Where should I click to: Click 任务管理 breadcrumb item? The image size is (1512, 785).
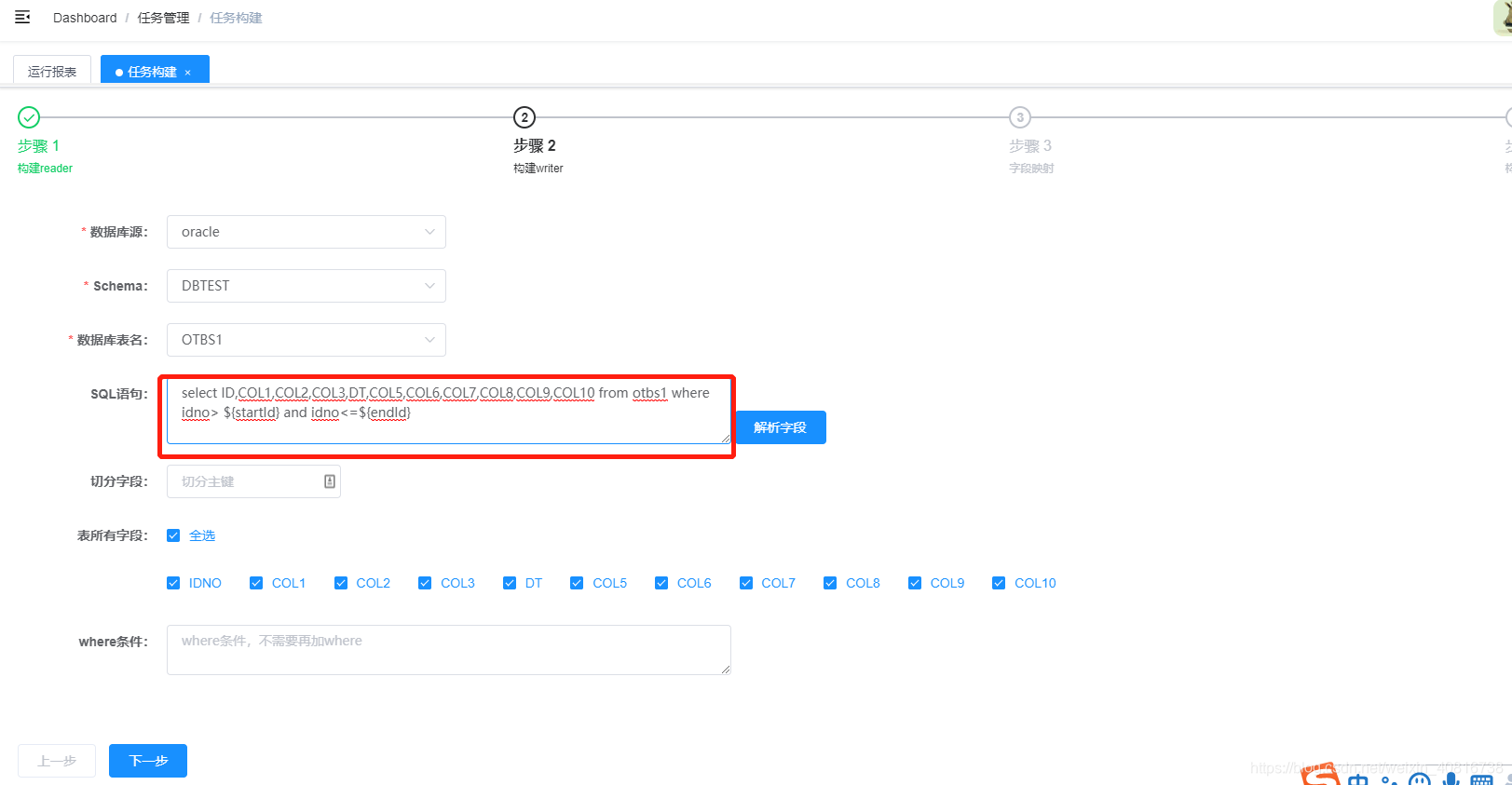click(163, 18)
